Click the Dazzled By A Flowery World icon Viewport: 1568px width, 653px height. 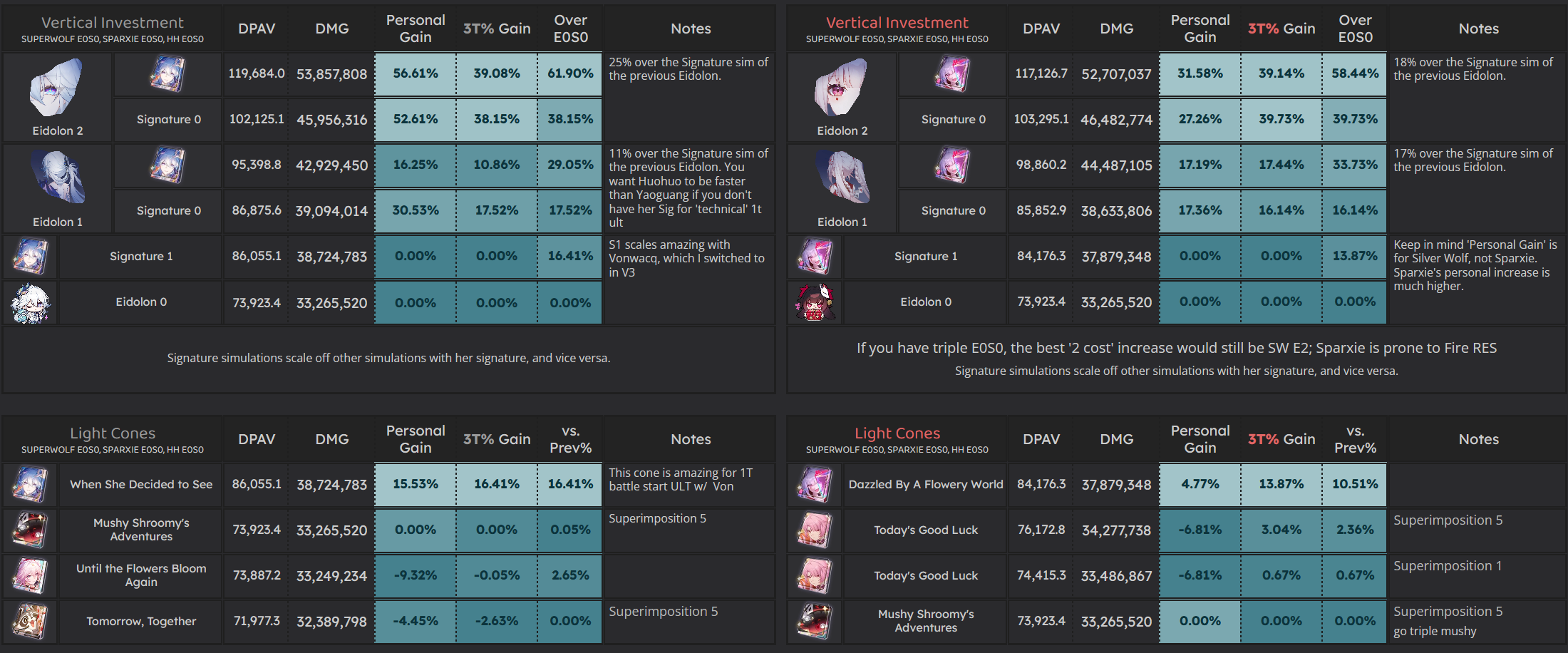[815, 485]
